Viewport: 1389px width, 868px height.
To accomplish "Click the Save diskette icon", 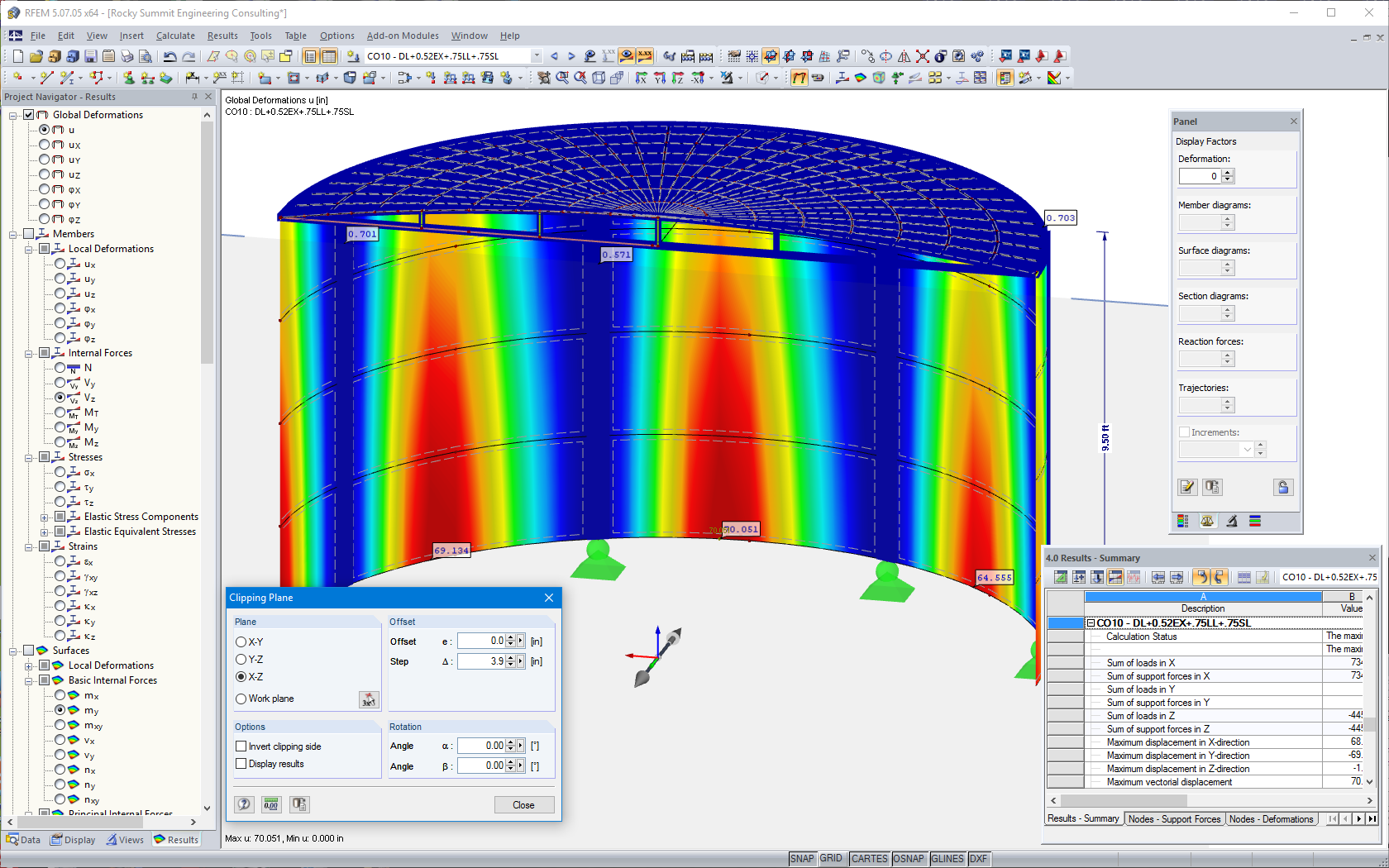I will (91, 56).
